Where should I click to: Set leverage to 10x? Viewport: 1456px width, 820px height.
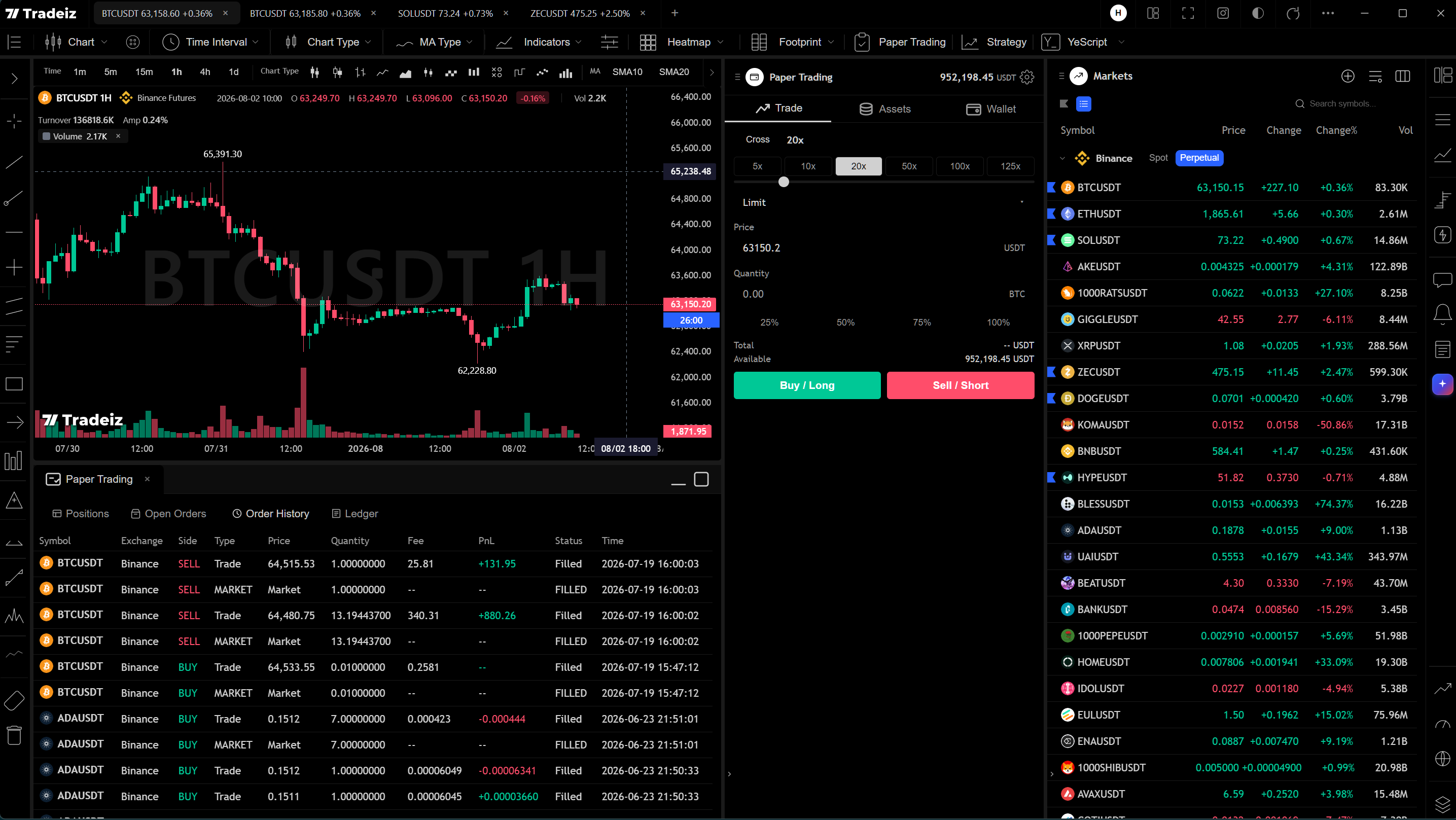[x=808, y=166]
